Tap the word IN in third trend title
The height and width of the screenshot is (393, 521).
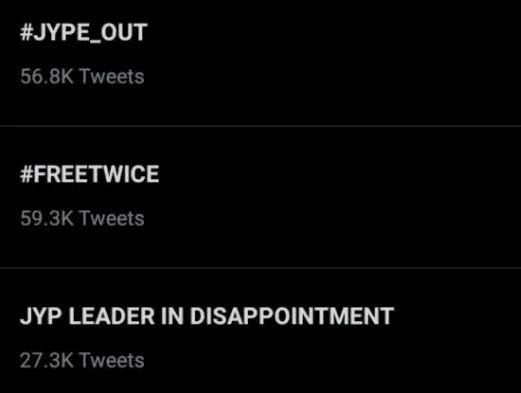(x=172, y=316)
